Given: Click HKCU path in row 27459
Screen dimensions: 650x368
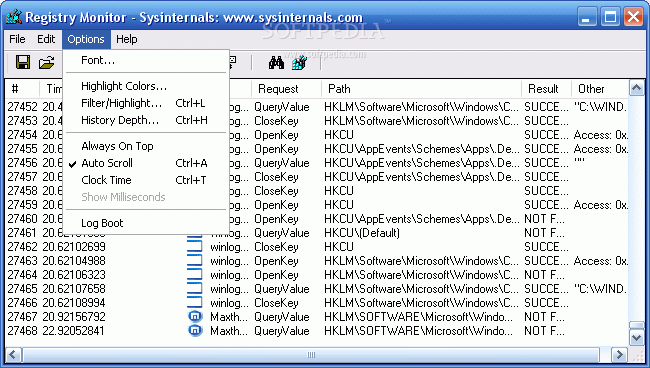Looking at the screenshot, I should click(x=339, y=205).
